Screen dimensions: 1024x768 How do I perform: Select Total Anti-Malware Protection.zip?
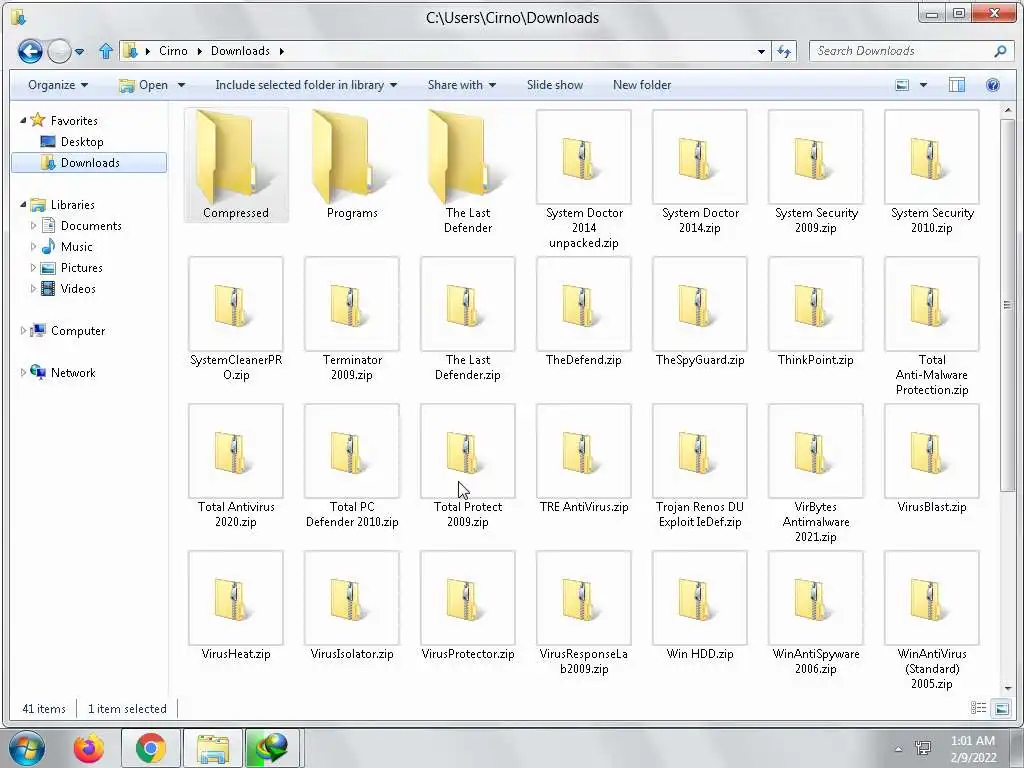tap(932, 327)
